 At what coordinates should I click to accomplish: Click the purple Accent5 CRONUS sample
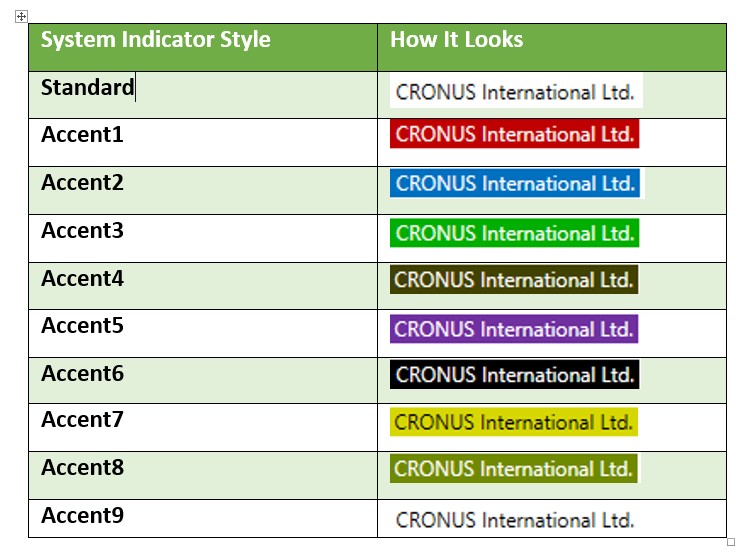coord(514,329)
